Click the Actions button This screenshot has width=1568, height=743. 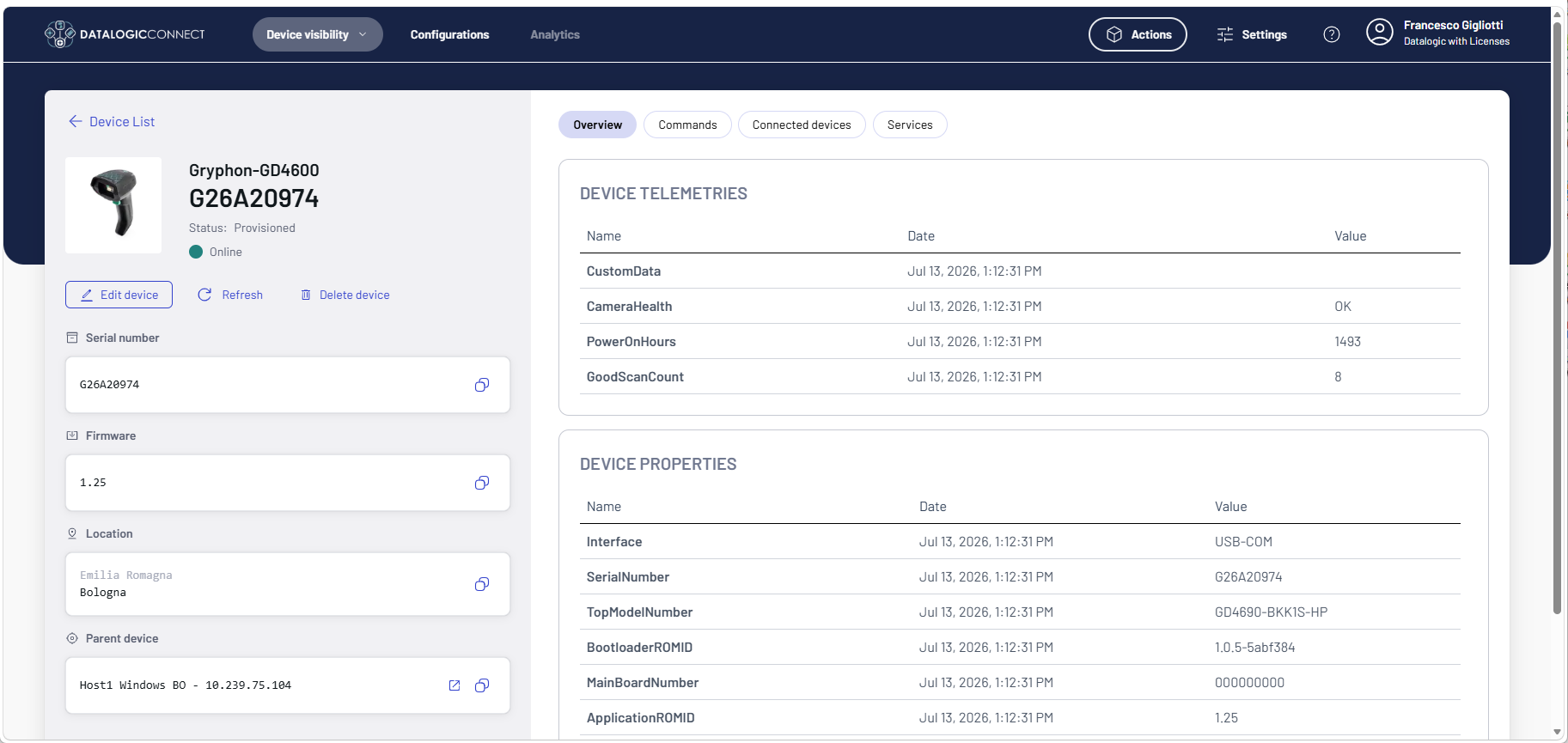1138,34
